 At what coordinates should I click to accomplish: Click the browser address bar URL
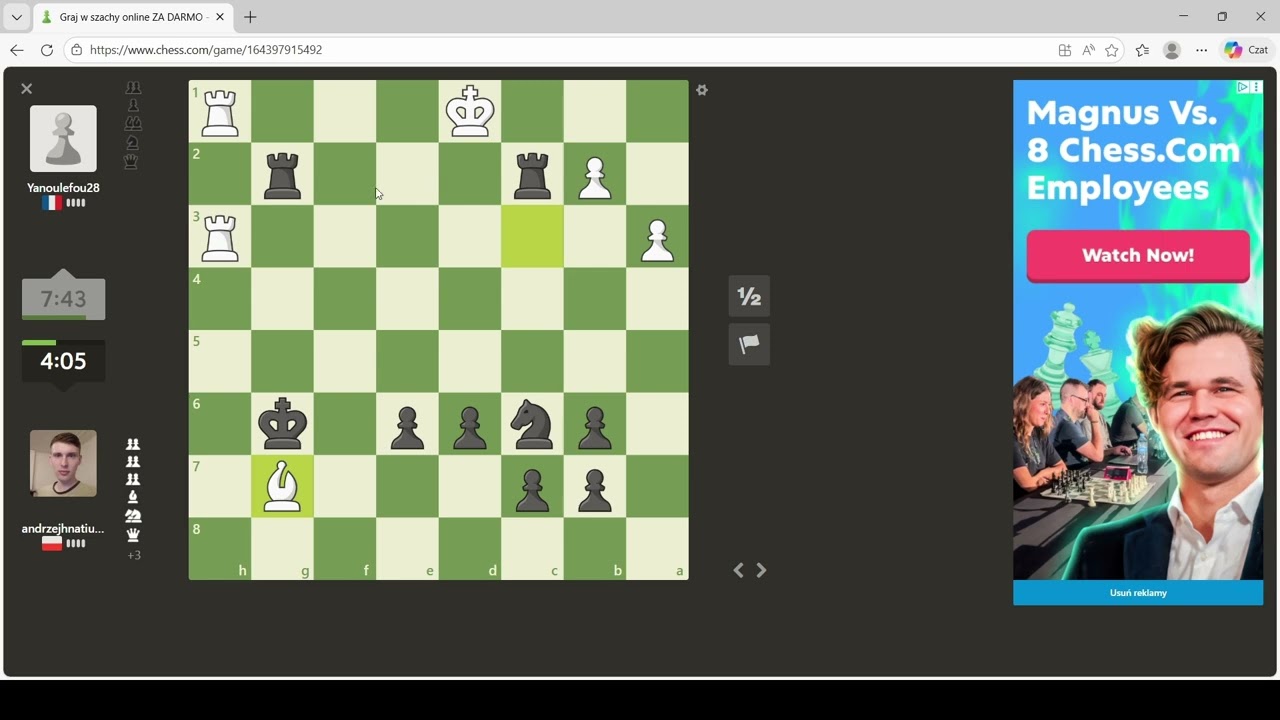206,50
